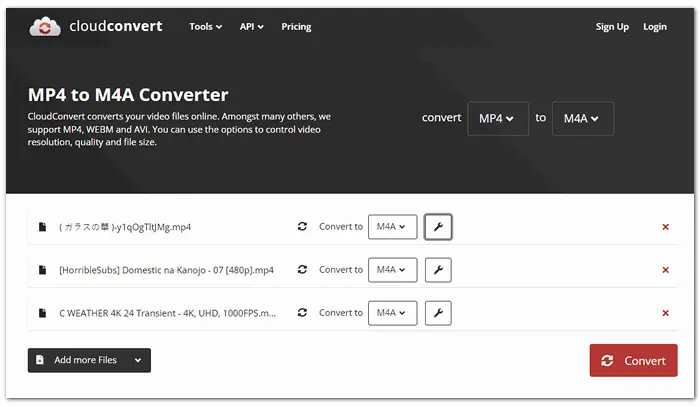Remove the Domestic na Kanojo file

pos(665,270)
